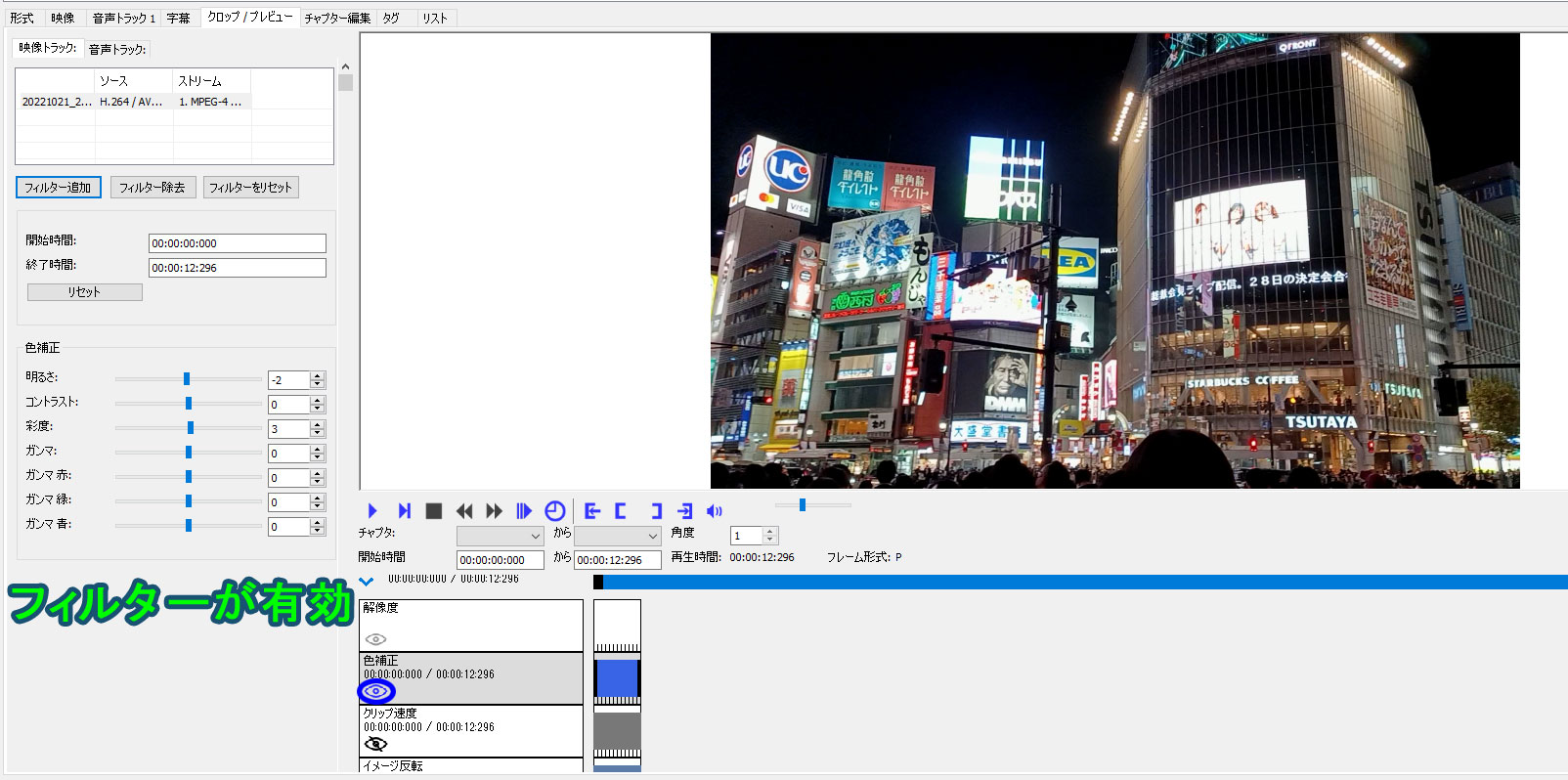Switch to the 映像 tab
Viewport: 1568px width, 780px height.
click(x=63, y=18)
